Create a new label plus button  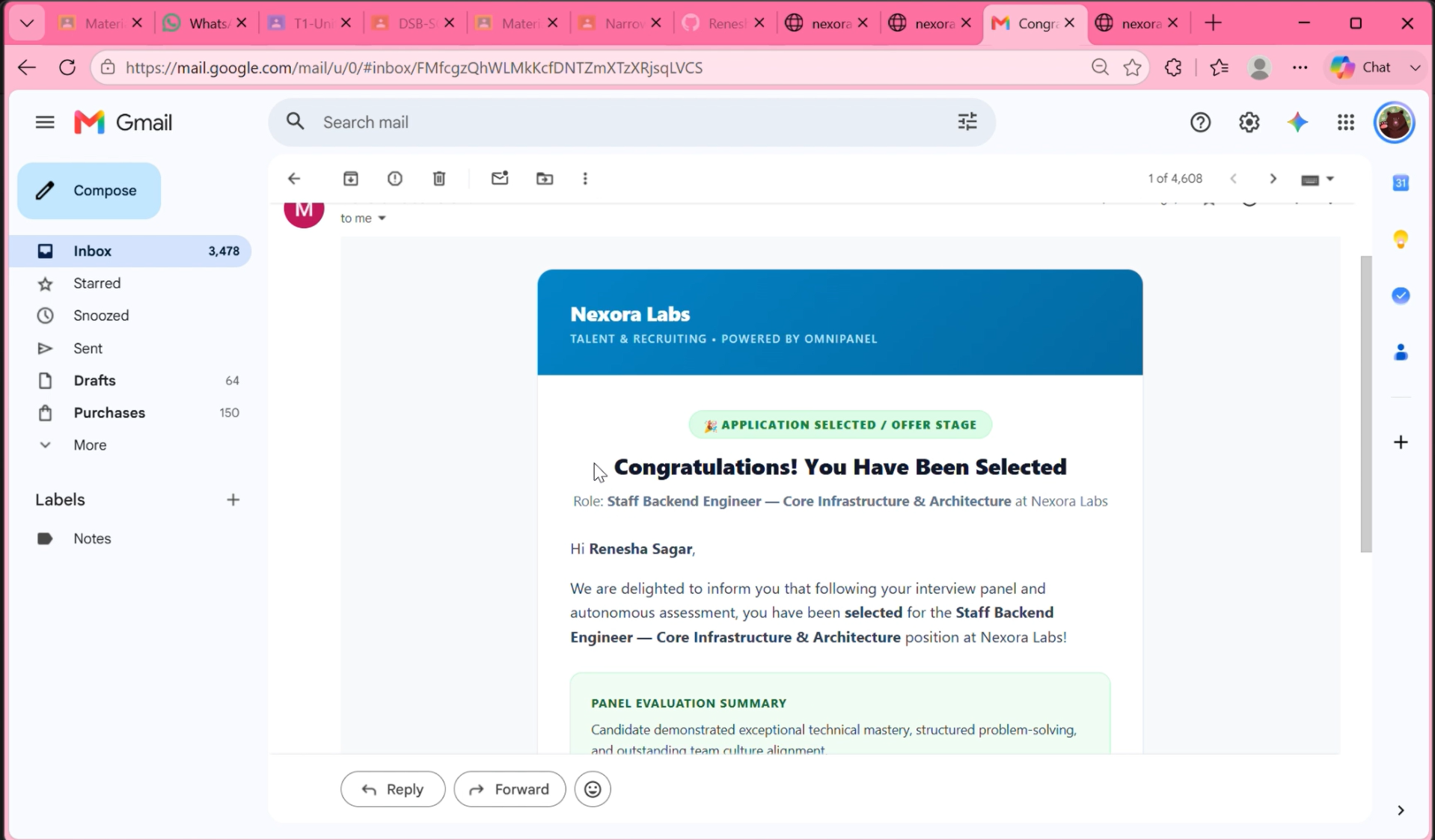(233, 500)
